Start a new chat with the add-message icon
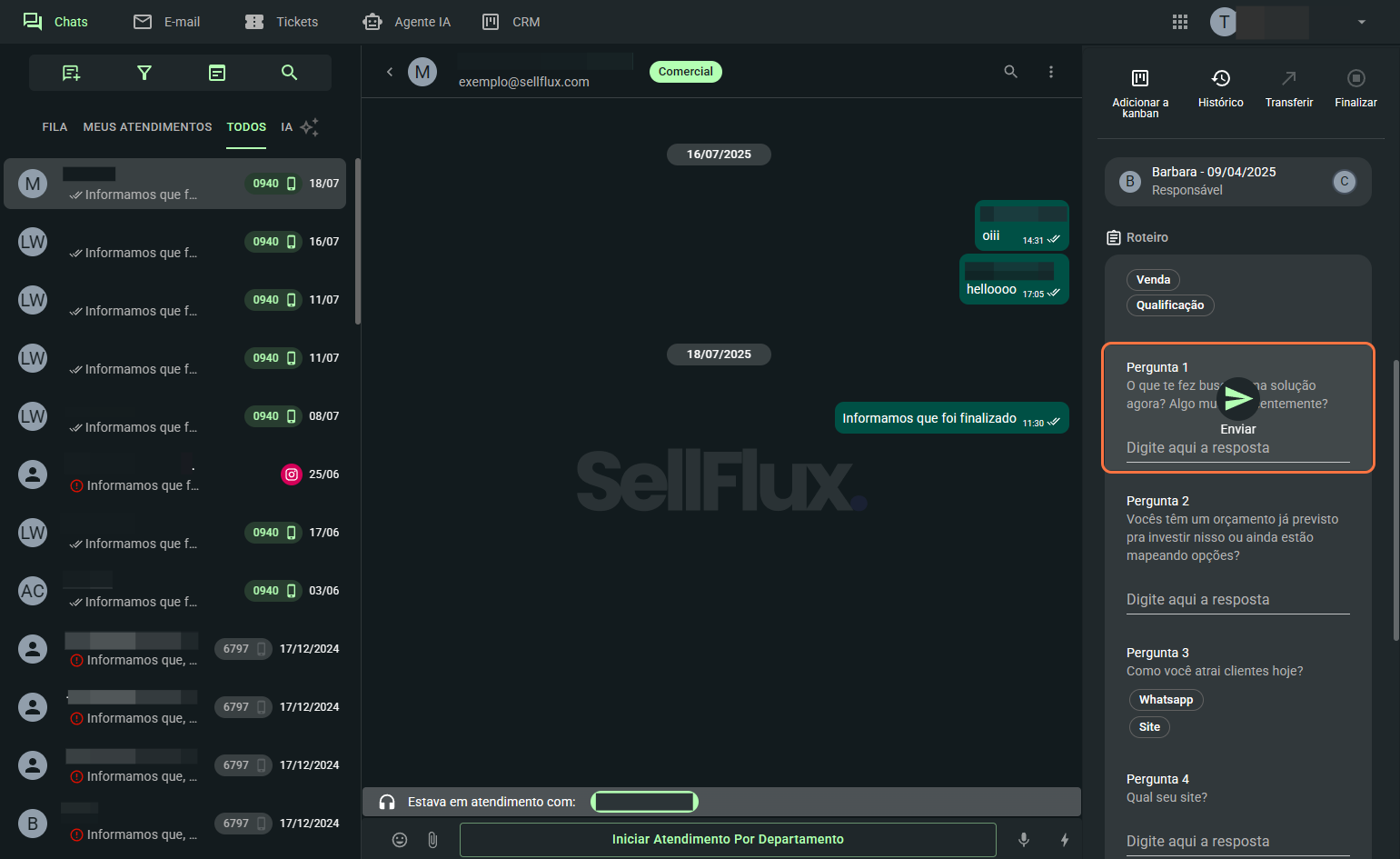The height and width of the screenshot is (859, 1400). (71, 73)
